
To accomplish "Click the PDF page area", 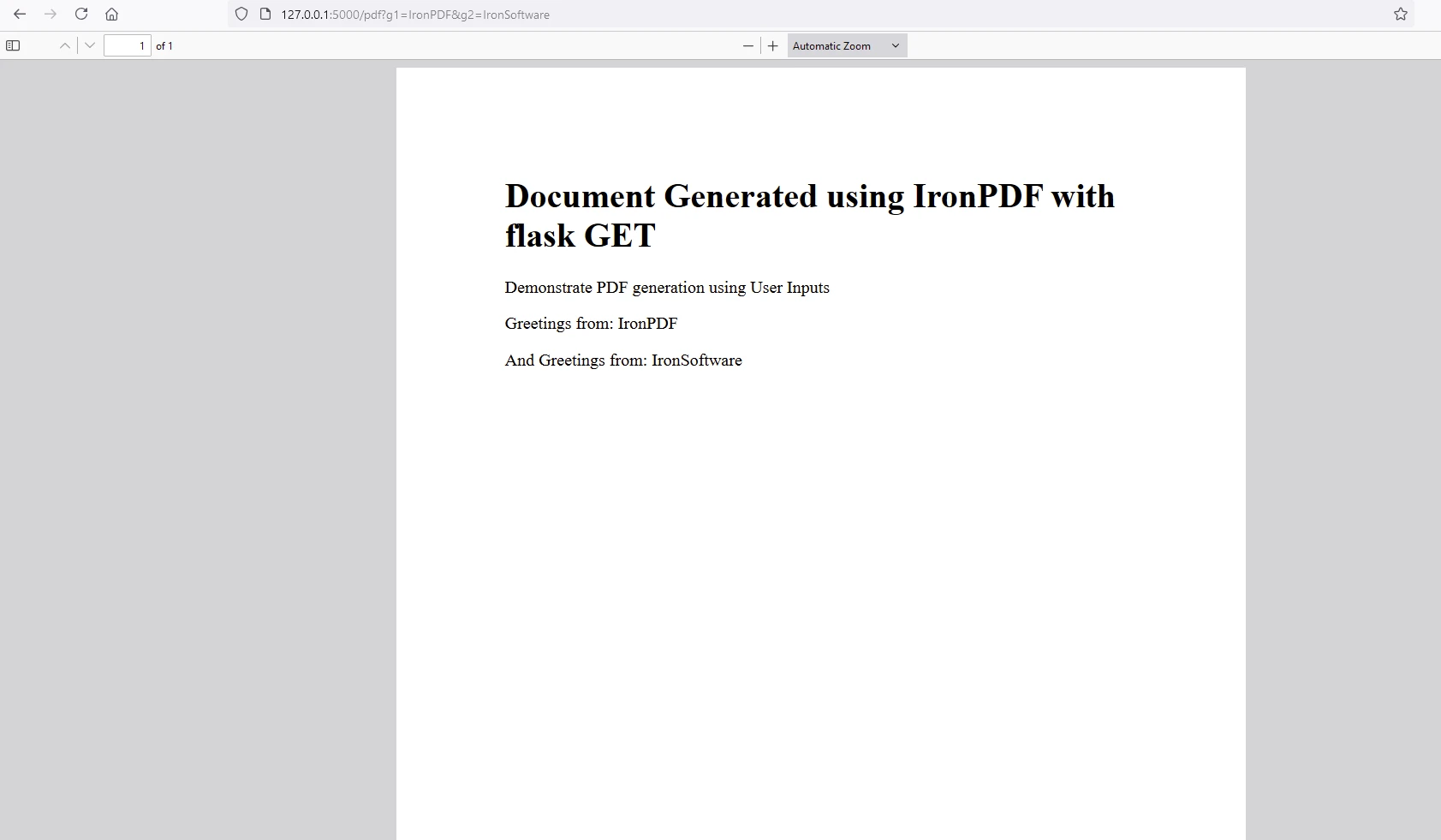I will 820,557.
